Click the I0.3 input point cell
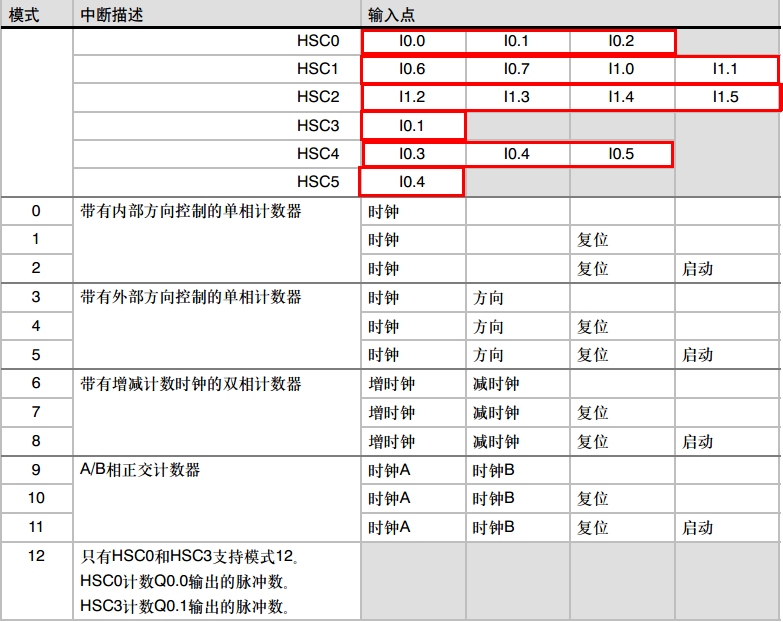Screen dimensions: 783x622 (412, 154)
